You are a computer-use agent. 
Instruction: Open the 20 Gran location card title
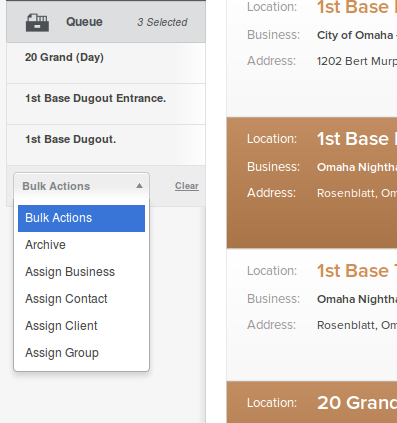click(357, 403)
